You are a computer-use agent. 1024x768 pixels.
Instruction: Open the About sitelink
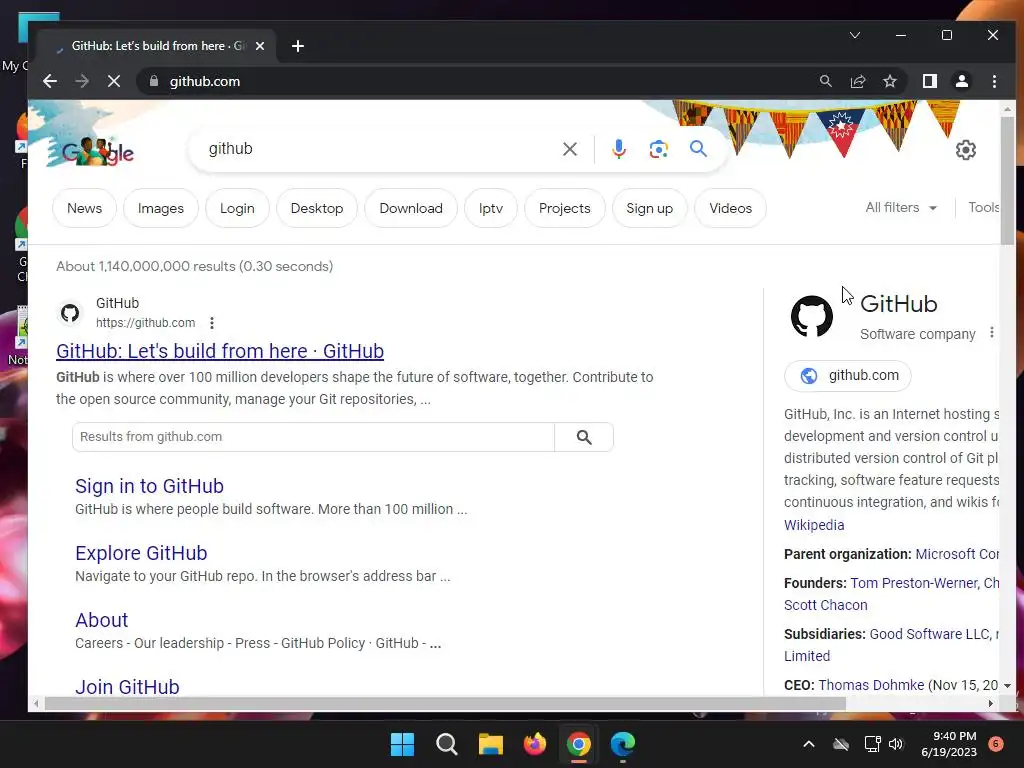(101, 620)
